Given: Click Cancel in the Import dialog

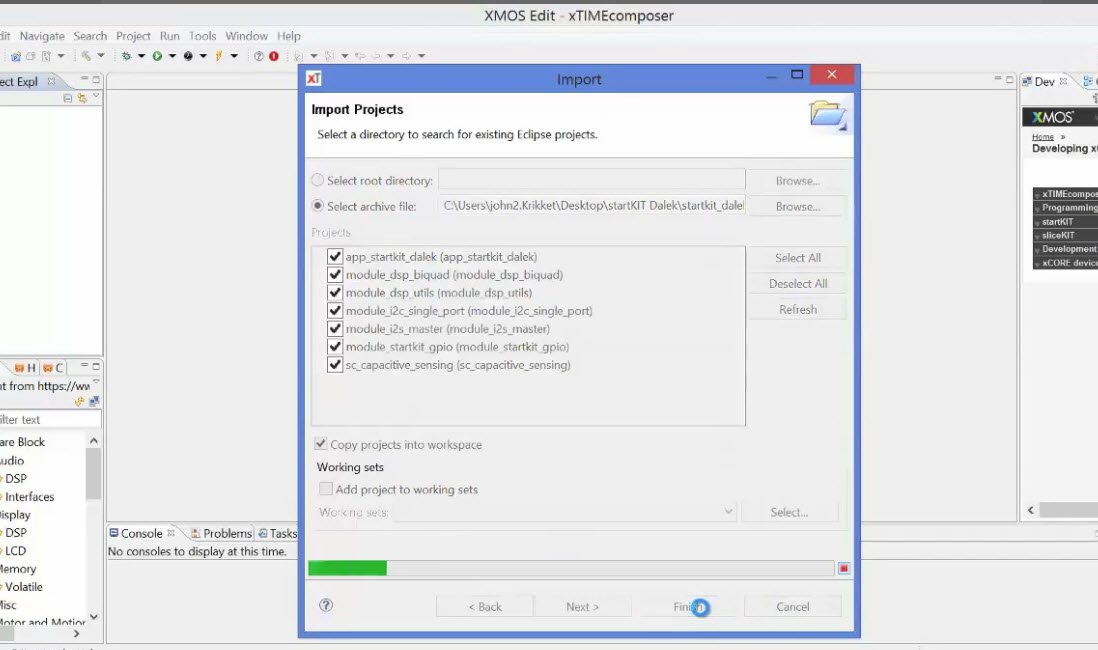Looking at the screenshot, I should [793, 607].
